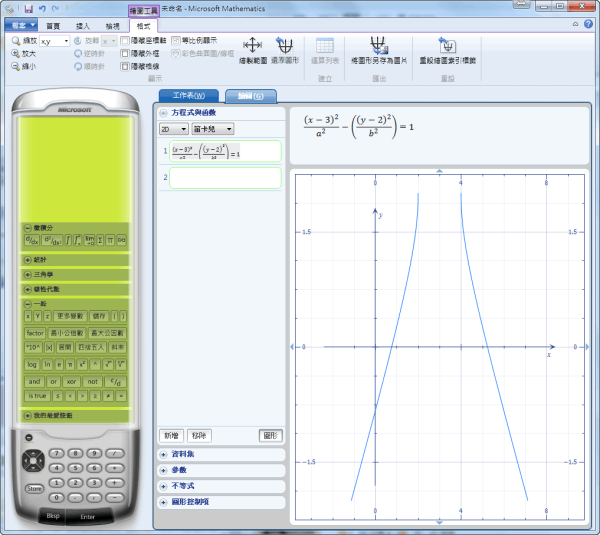Expand the 資料集 (data sets) section
This screenshot has height=535, width=600.
click(x=163, y=453)
